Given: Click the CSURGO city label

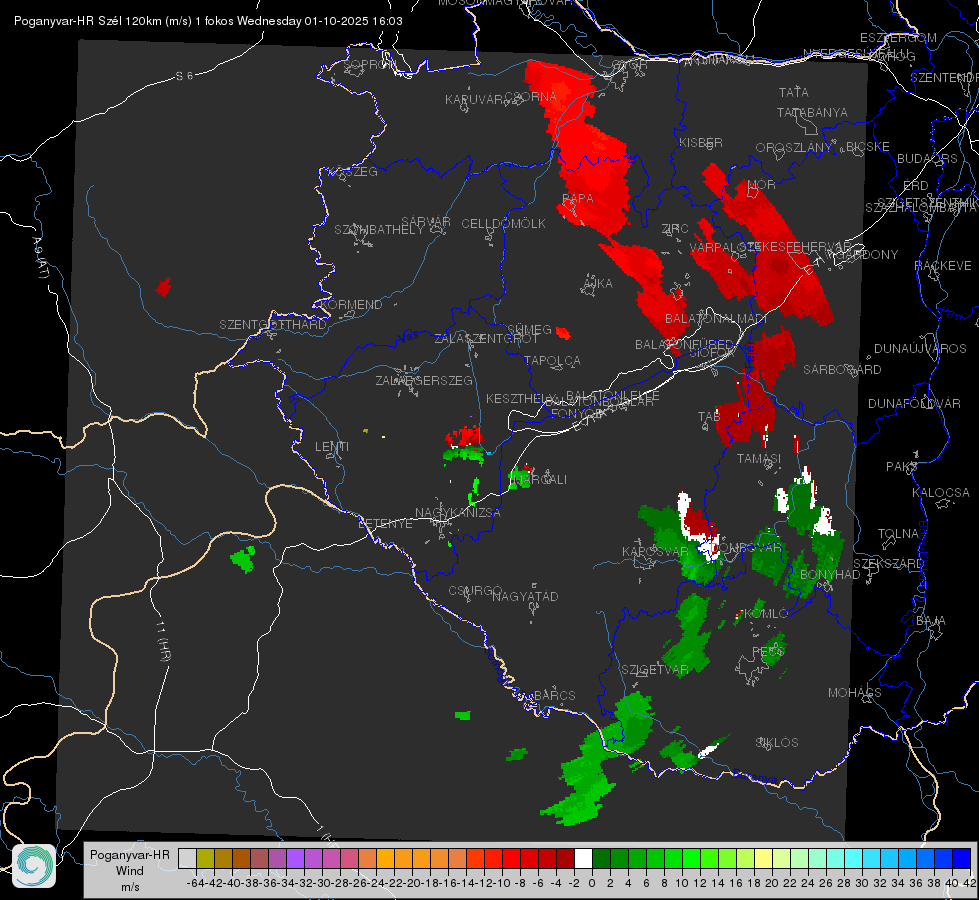Looking at the screenshot, I should (475, 591).
